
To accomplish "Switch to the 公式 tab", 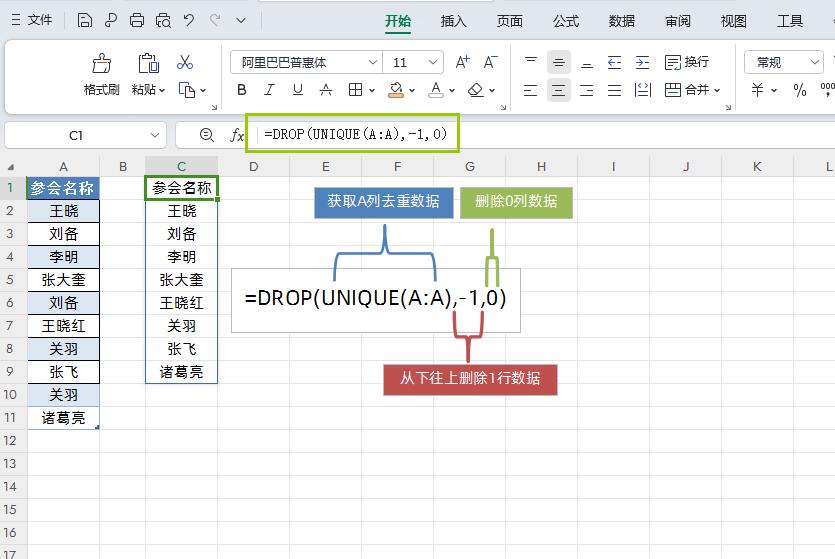I will coord(566,21).
